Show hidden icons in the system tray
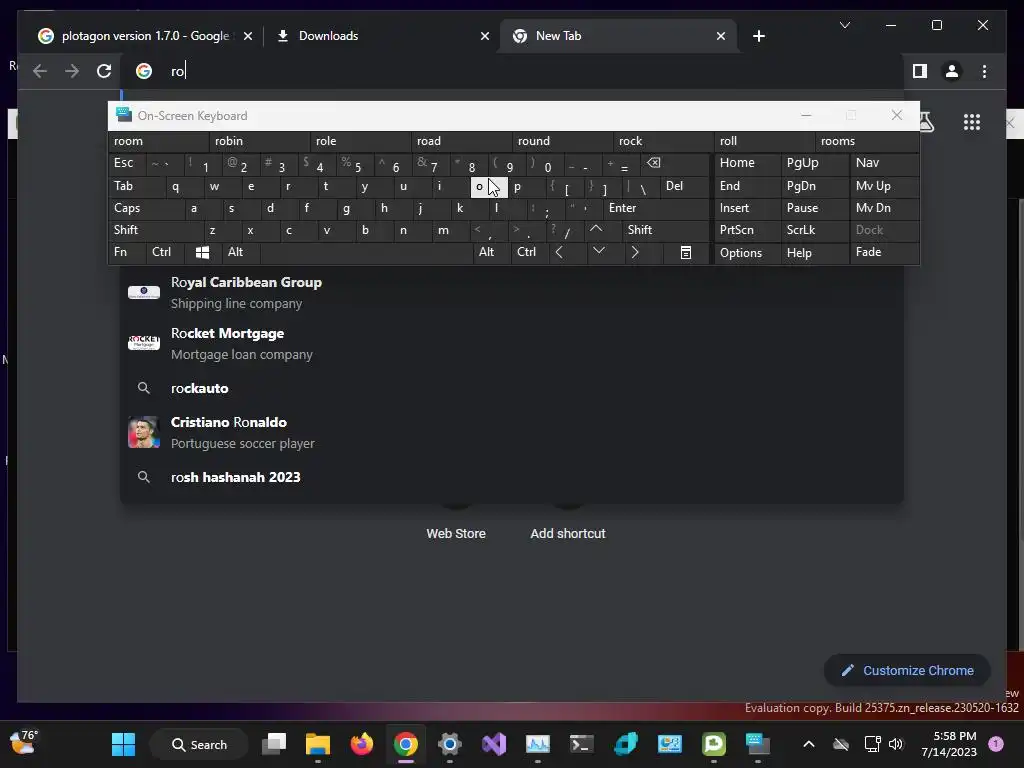Image resolution: width=1024 pixels, height=768 pixels. [x=808, y=744]
